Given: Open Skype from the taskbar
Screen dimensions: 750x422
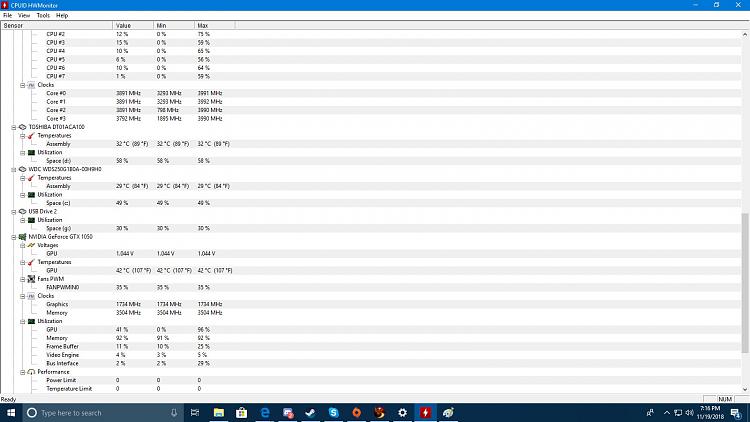Looking at the screenshot, I should tap(333, 412).
